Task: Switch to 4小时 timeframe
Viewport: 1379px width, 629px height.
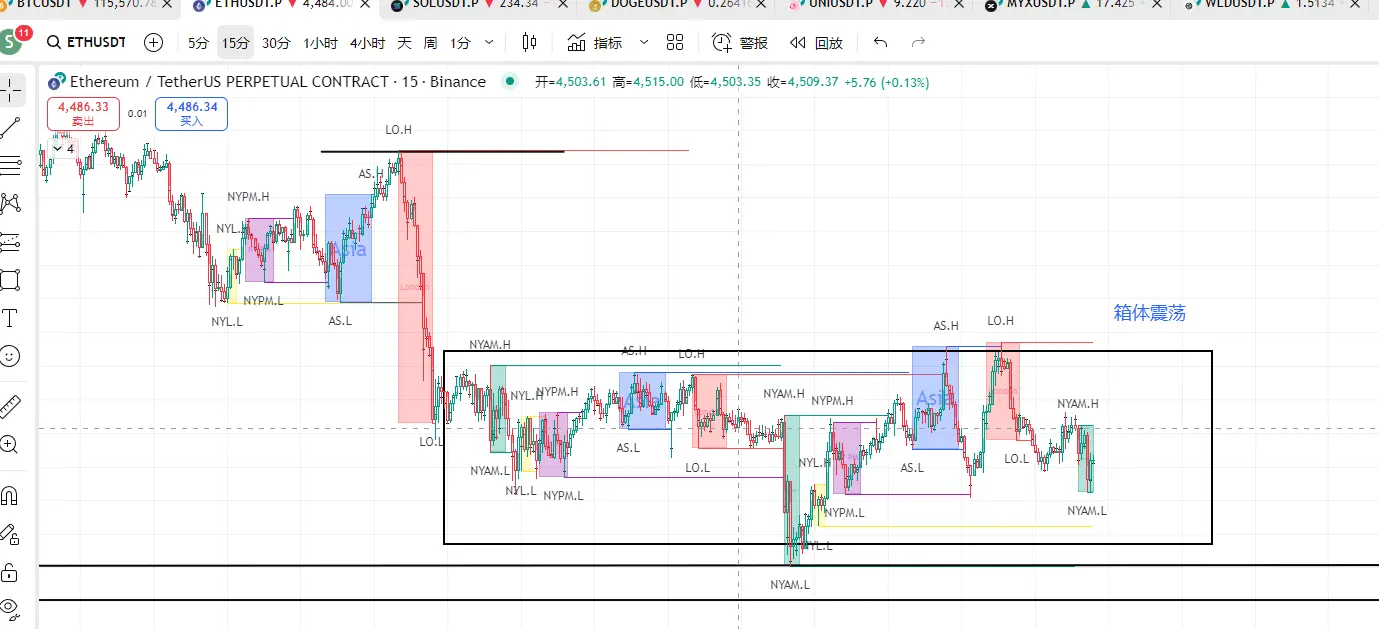Action: click(367, 43)
